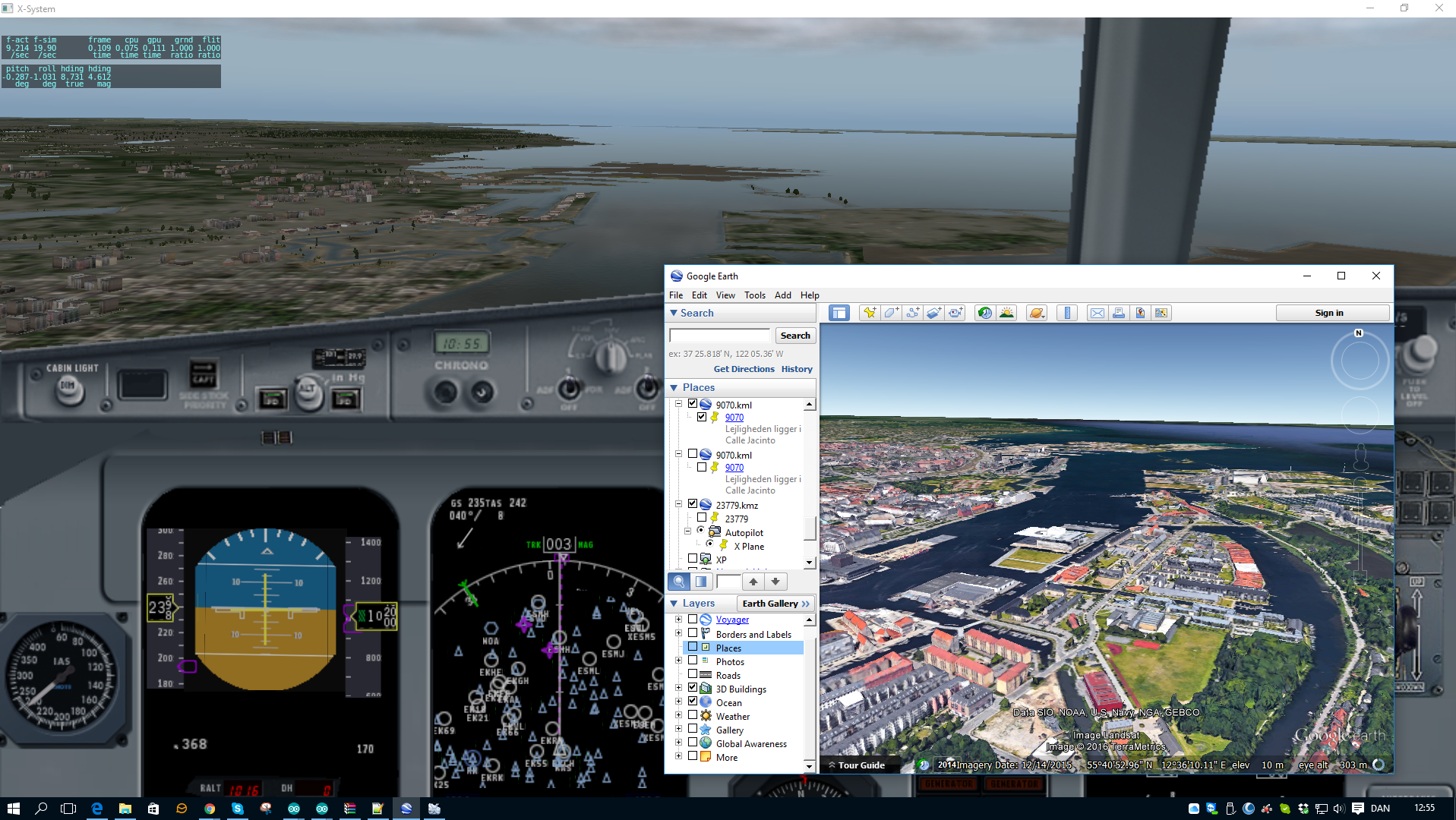This screenshot has height=820, width=1456.
Task: Toggle the Google Earth sidebar visibility button
Action: click(x=839, y=313)
